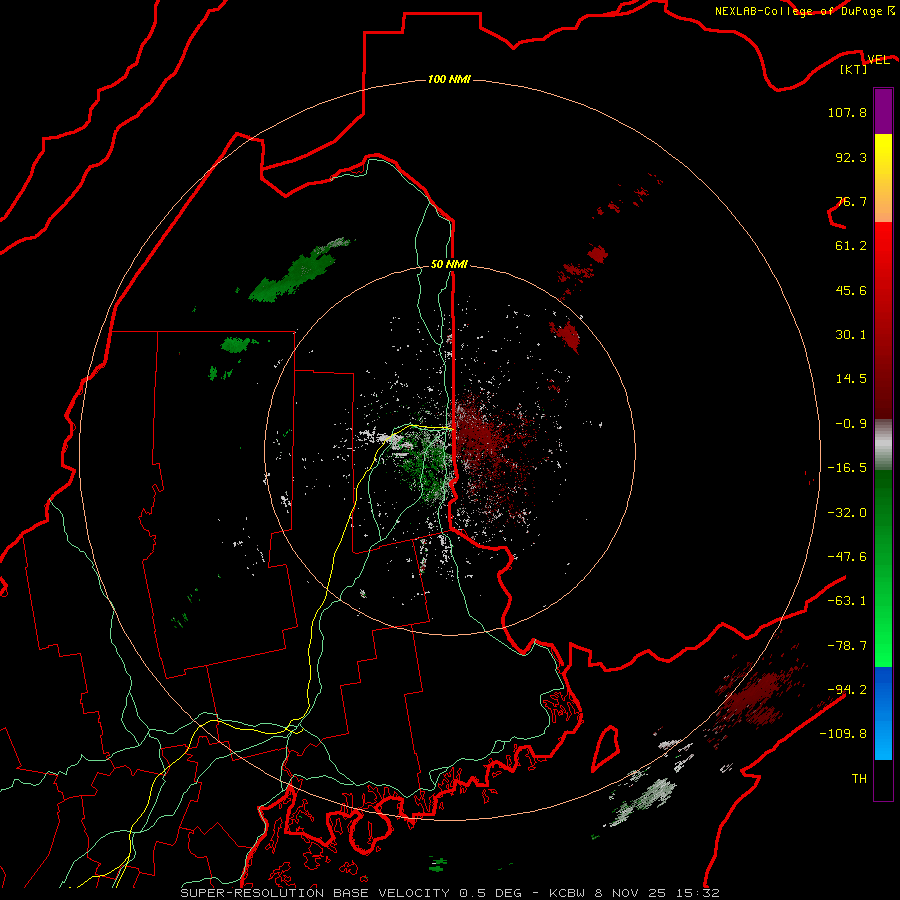Click the VEL legend title
Viewport: 900px width, 900px height.
[x=878, y=59]
